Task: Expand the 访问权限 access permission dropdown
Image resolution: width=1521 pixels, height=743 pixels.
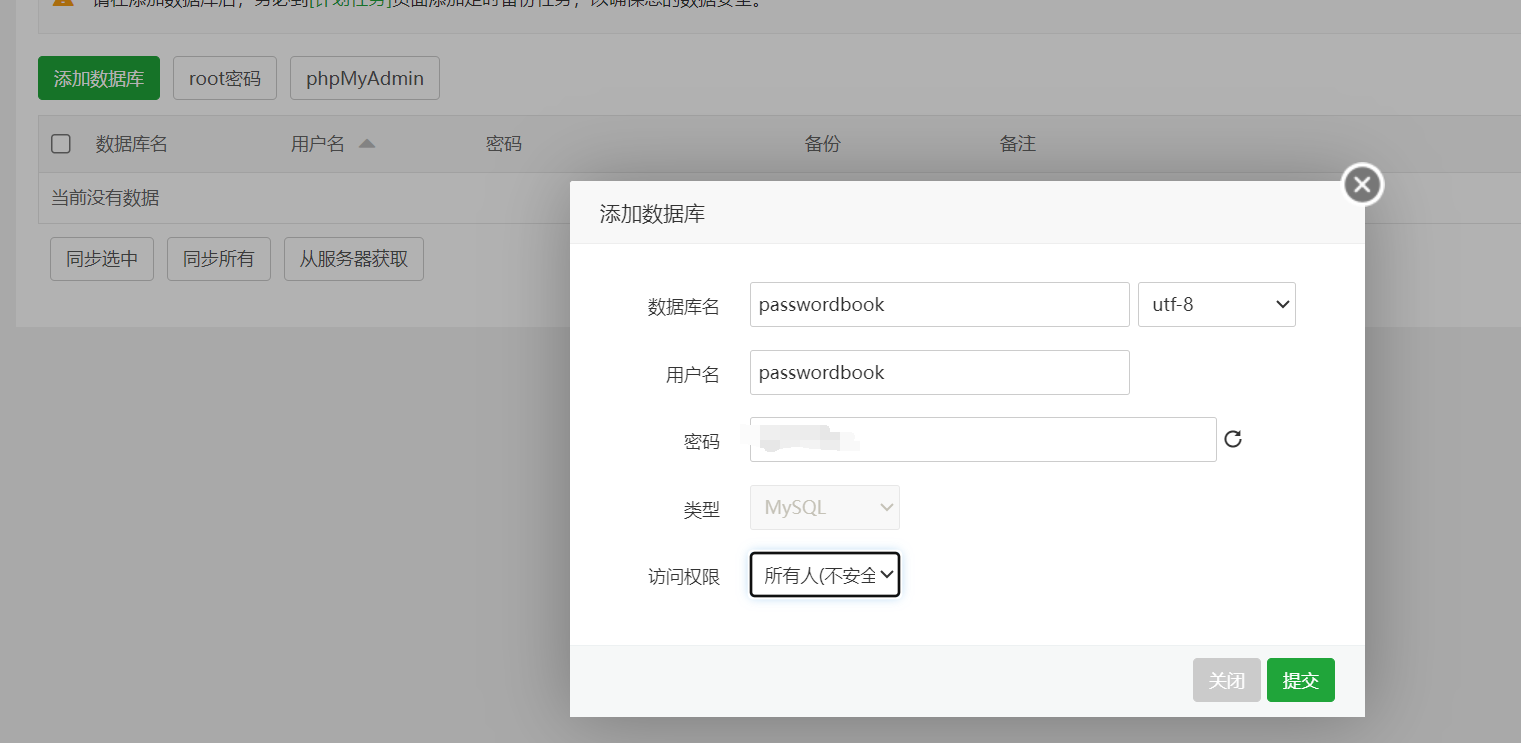Action: tap(825, 575)
